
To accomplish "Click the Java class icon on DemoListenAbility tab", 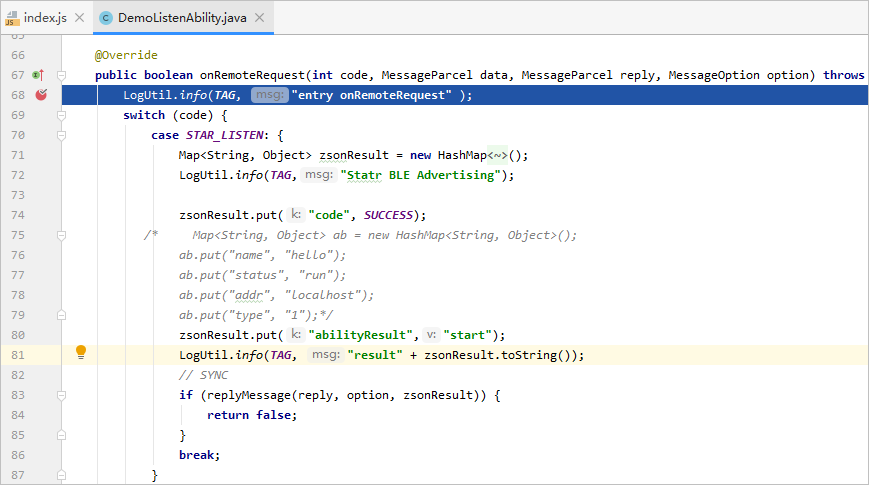I will click(105, 18).
